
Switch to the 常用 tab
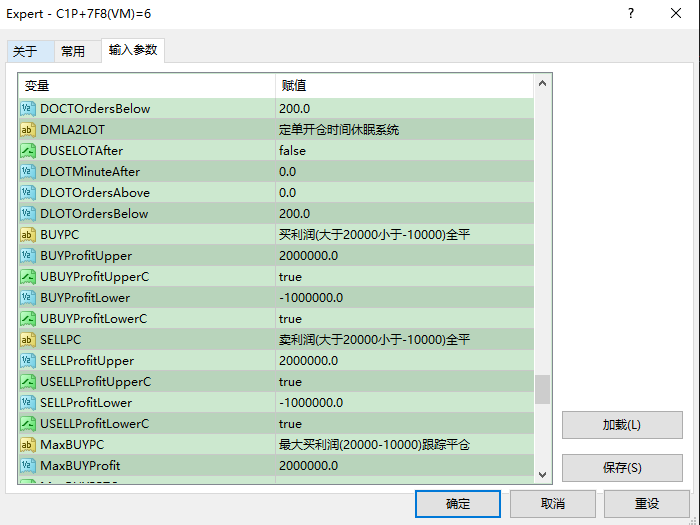(77, 51)
